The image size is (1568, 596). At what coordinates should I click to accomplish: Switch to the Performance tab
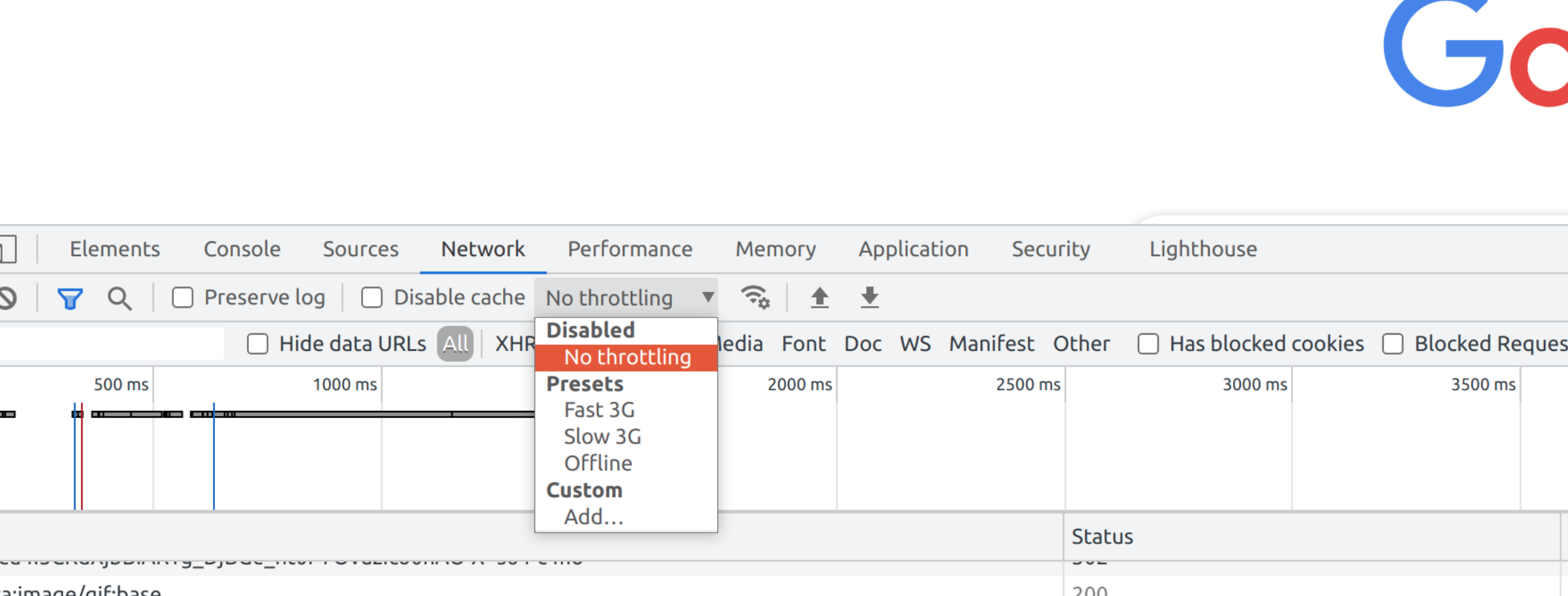point(630,249)
